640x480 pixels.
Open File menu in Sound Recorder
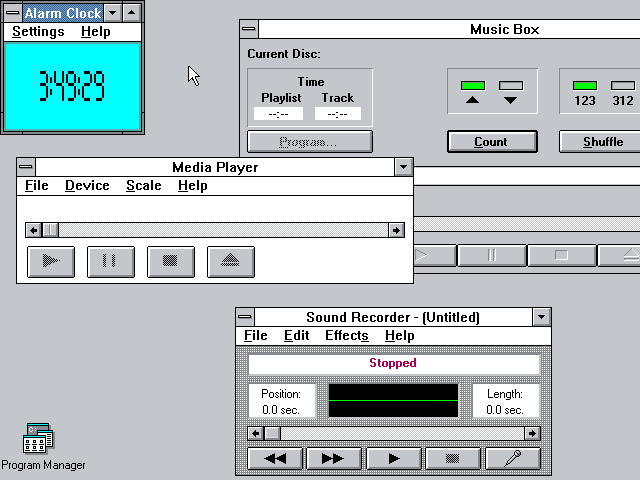point(256,336)
